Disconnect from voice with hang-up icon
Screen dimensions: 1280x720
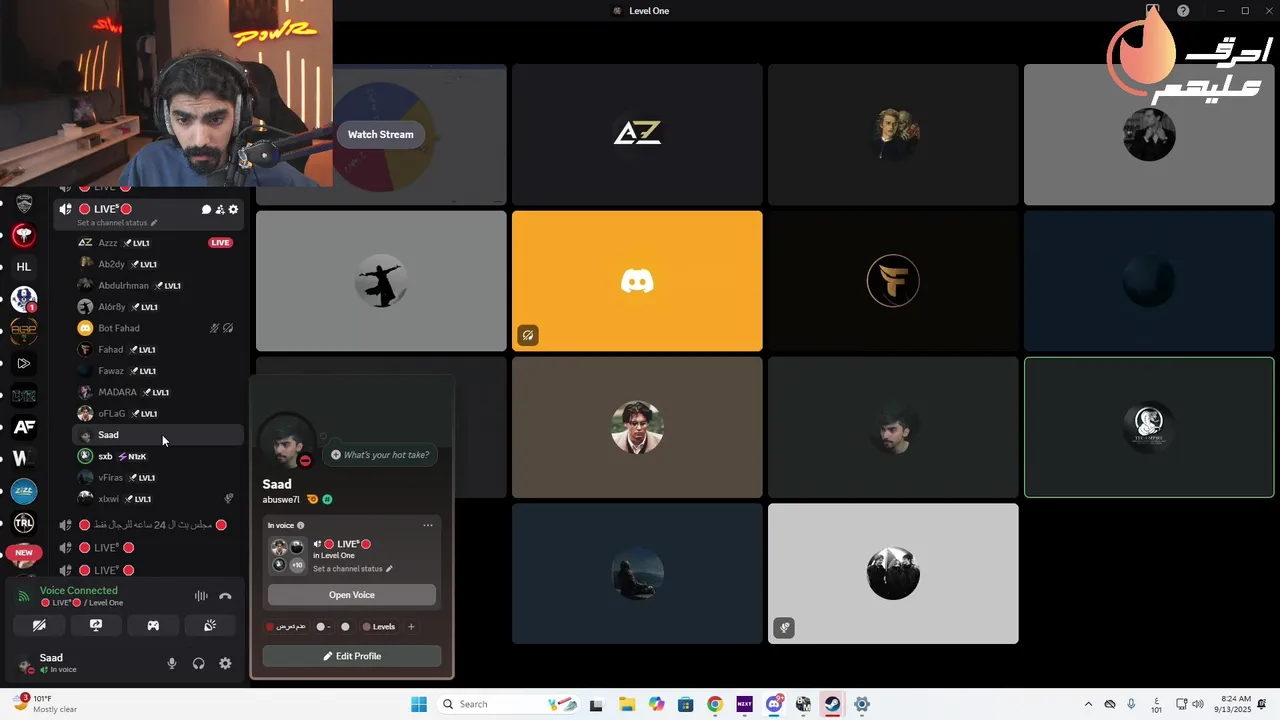coord(225,596)
